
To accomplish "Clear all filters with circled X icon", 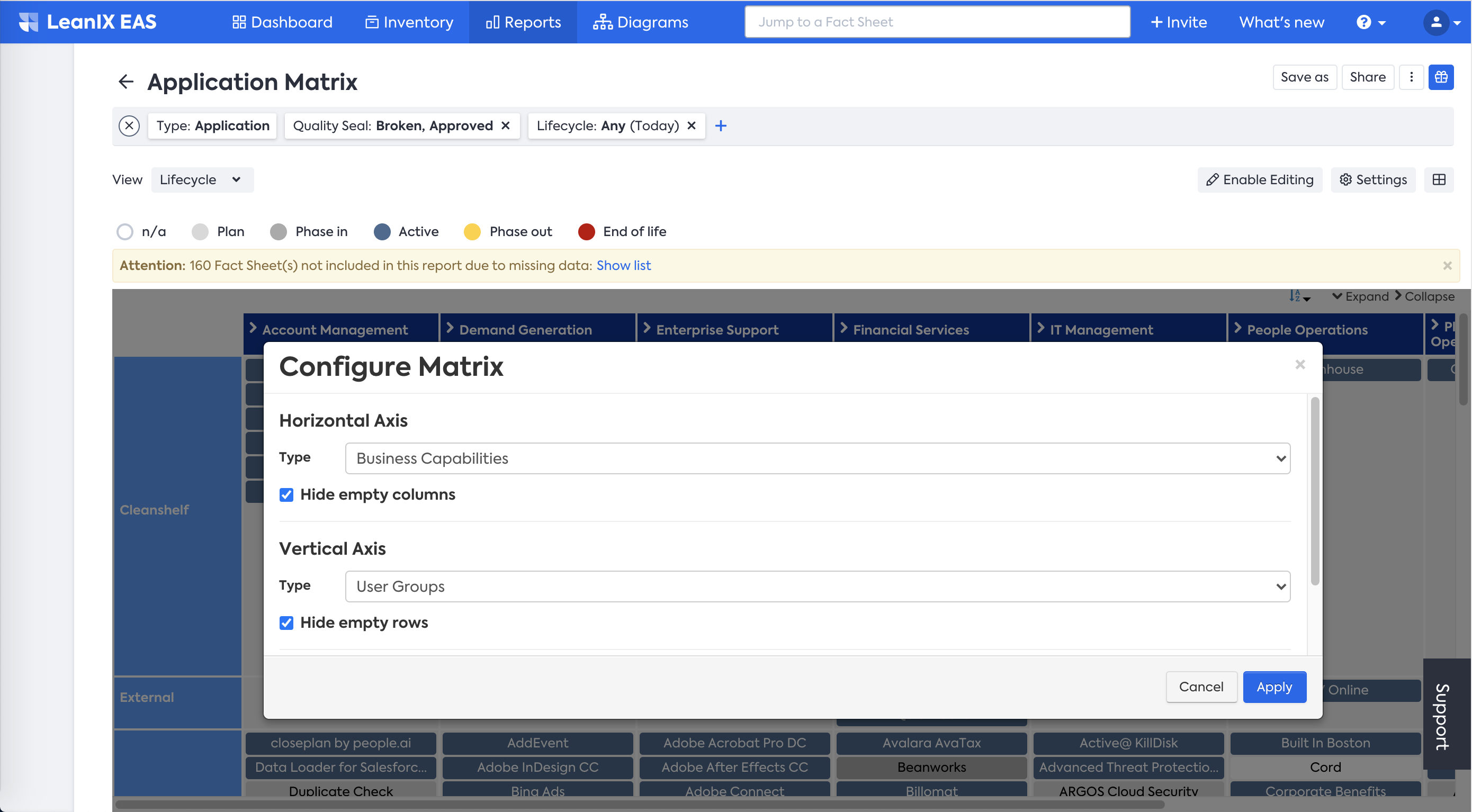I will coord(129,125).
